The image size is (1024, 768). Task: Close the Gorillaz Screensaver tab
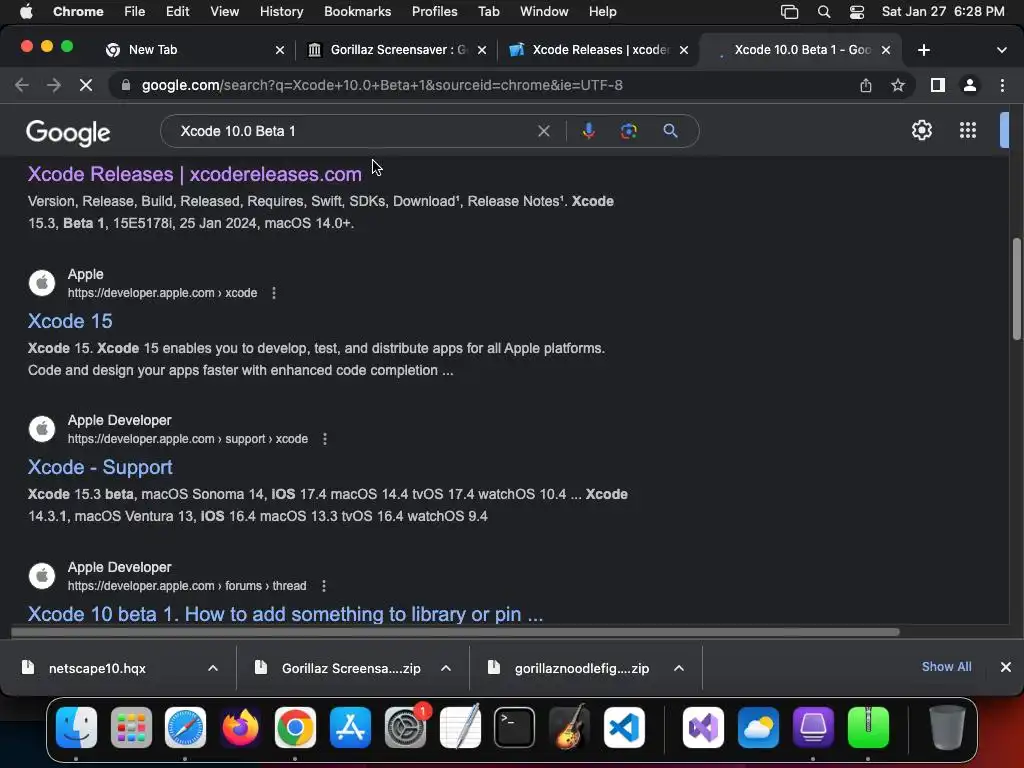pos(482,50)
